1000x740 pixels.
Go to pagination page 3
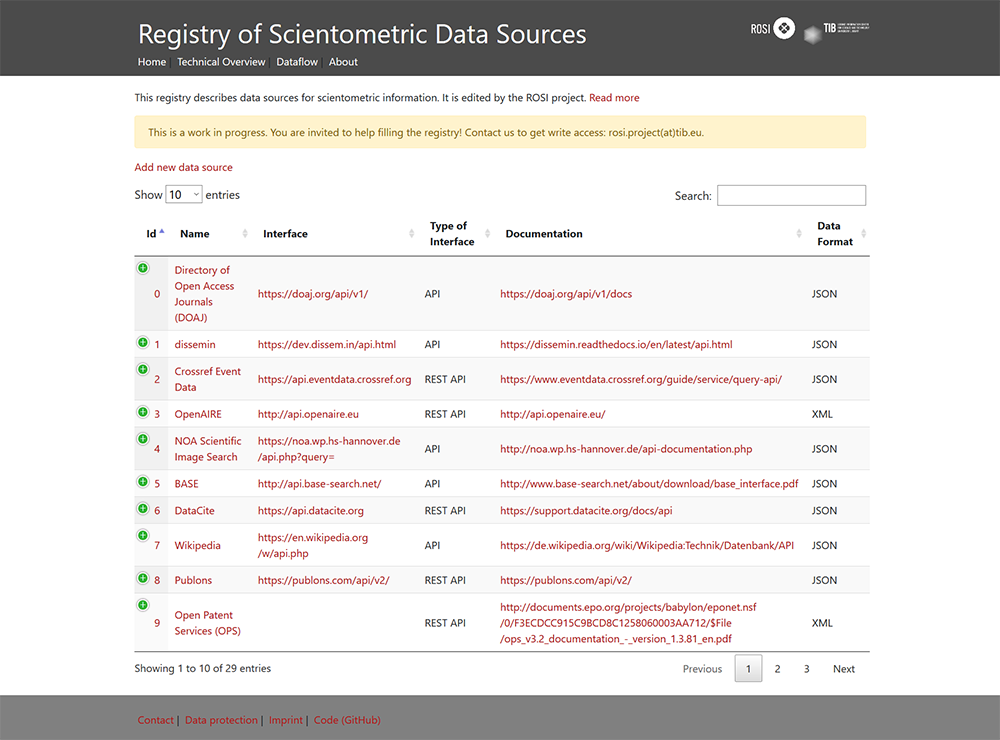click(807, 669)
